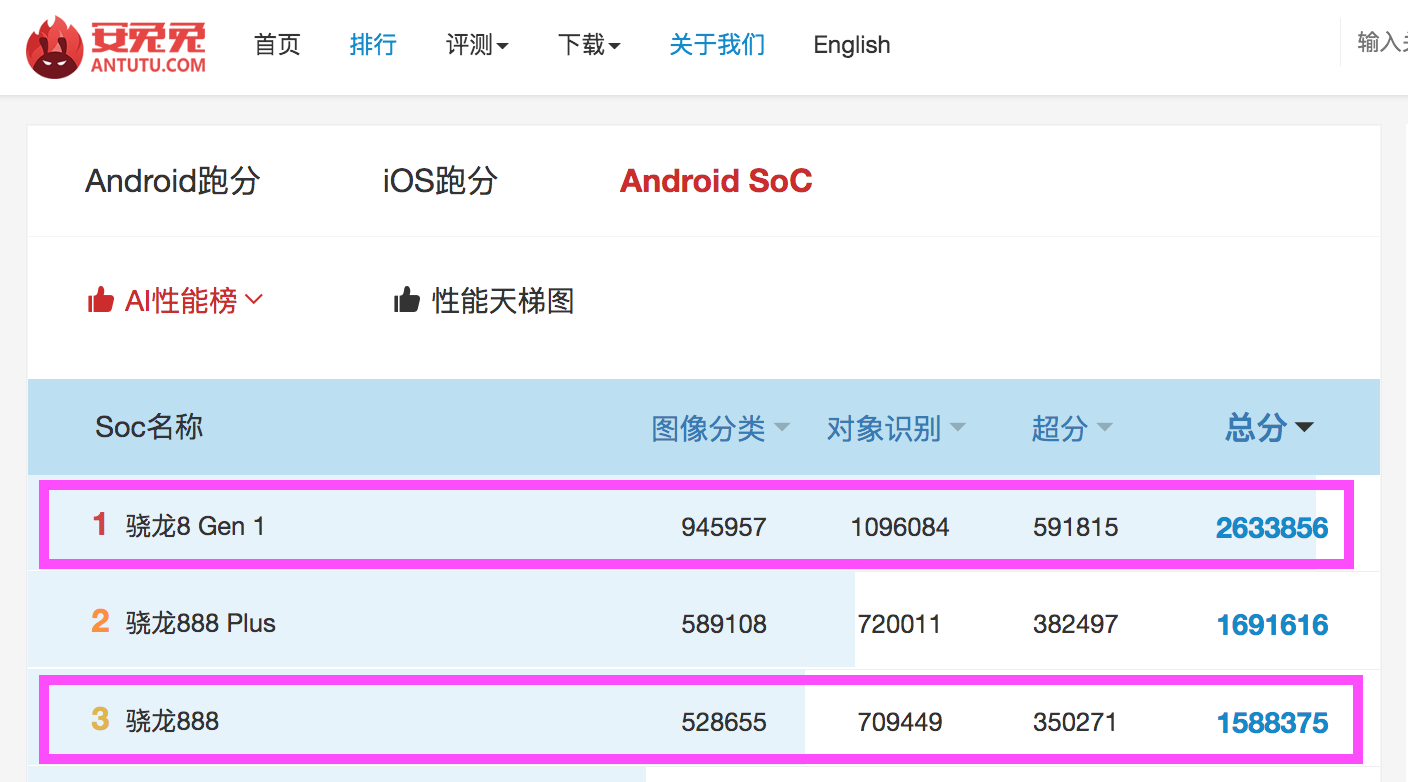The height and width of the screenshot is (782, 1408).
Task: Click the rank number 2 badge
Action: pyautogui.click(x=100, y=621)
